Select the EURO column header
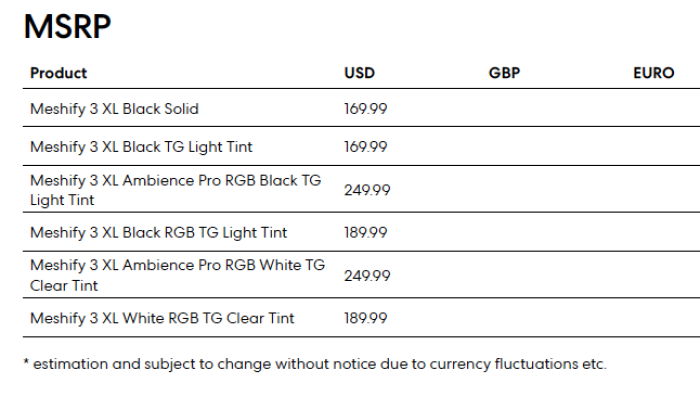 (x=654, y=73)
